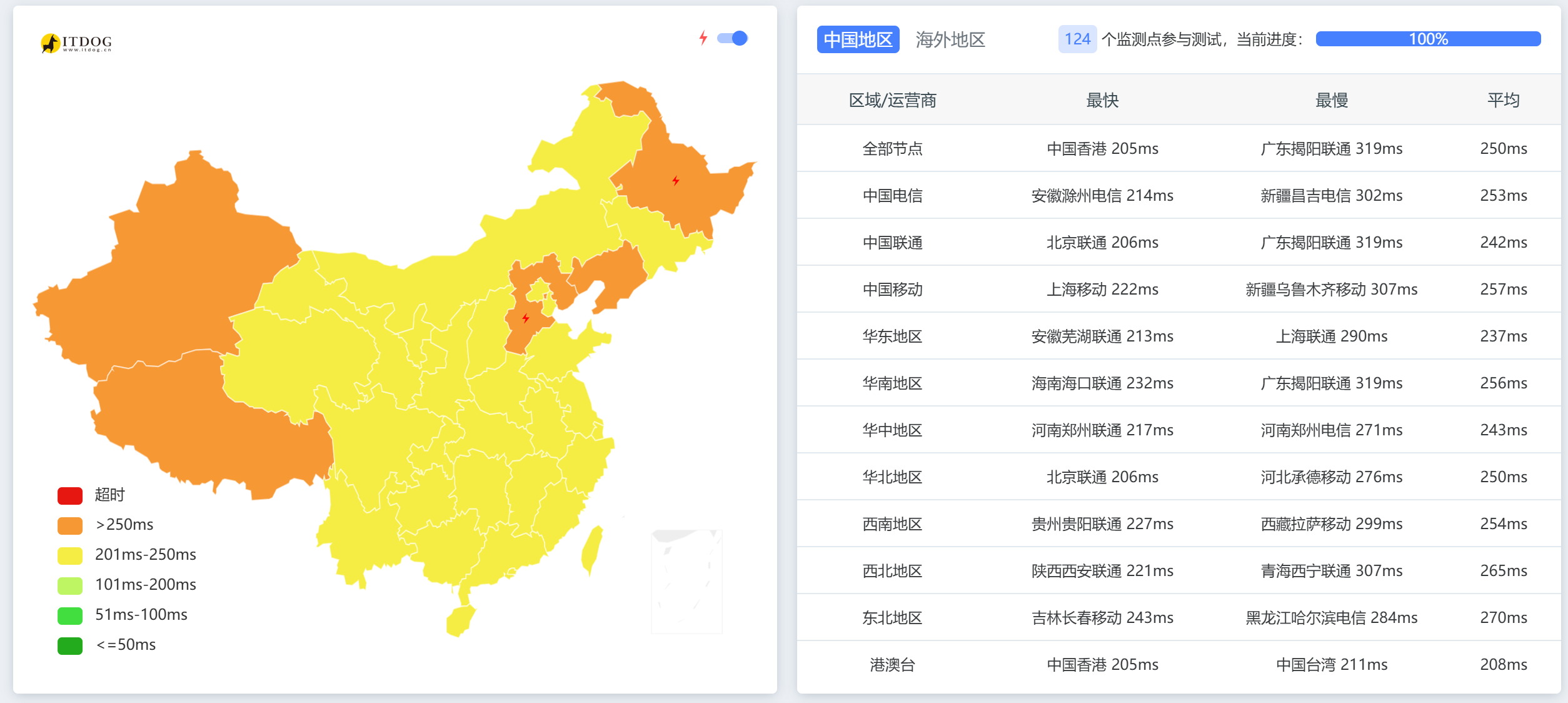Screen dimensions: 1568x703
Task: Click the lightning marker in Heilongjiang province
Action: coord(676,181)
